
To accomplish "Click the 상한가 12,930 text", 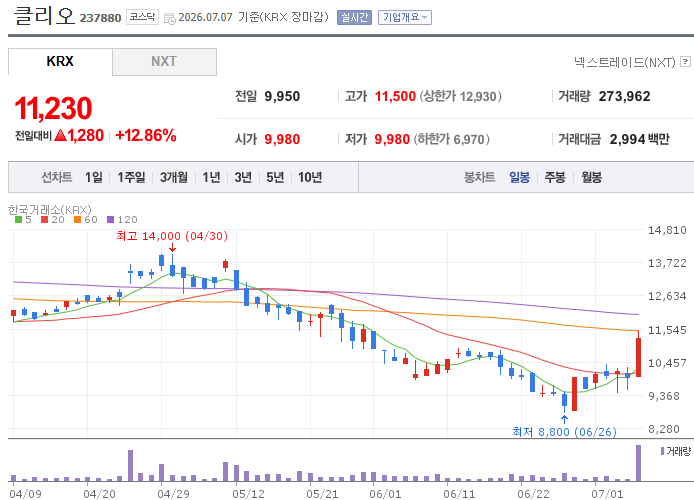I will tap(460, 96).
